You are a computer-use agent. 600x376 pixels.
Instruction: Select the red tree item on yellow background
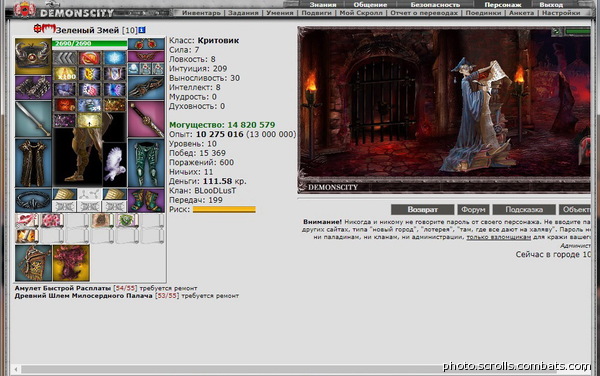(71, 263)
